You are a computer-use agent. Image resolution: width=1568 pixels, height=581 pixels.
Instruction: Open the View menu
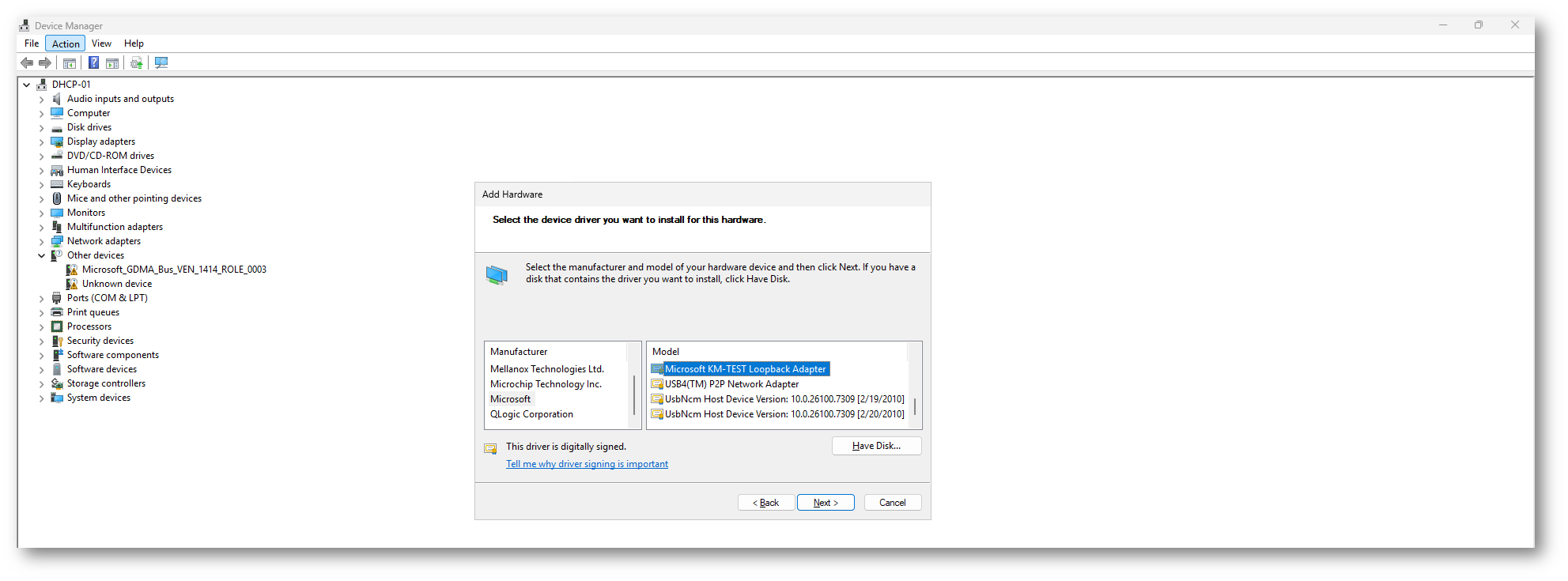click(x=101, y=44)
